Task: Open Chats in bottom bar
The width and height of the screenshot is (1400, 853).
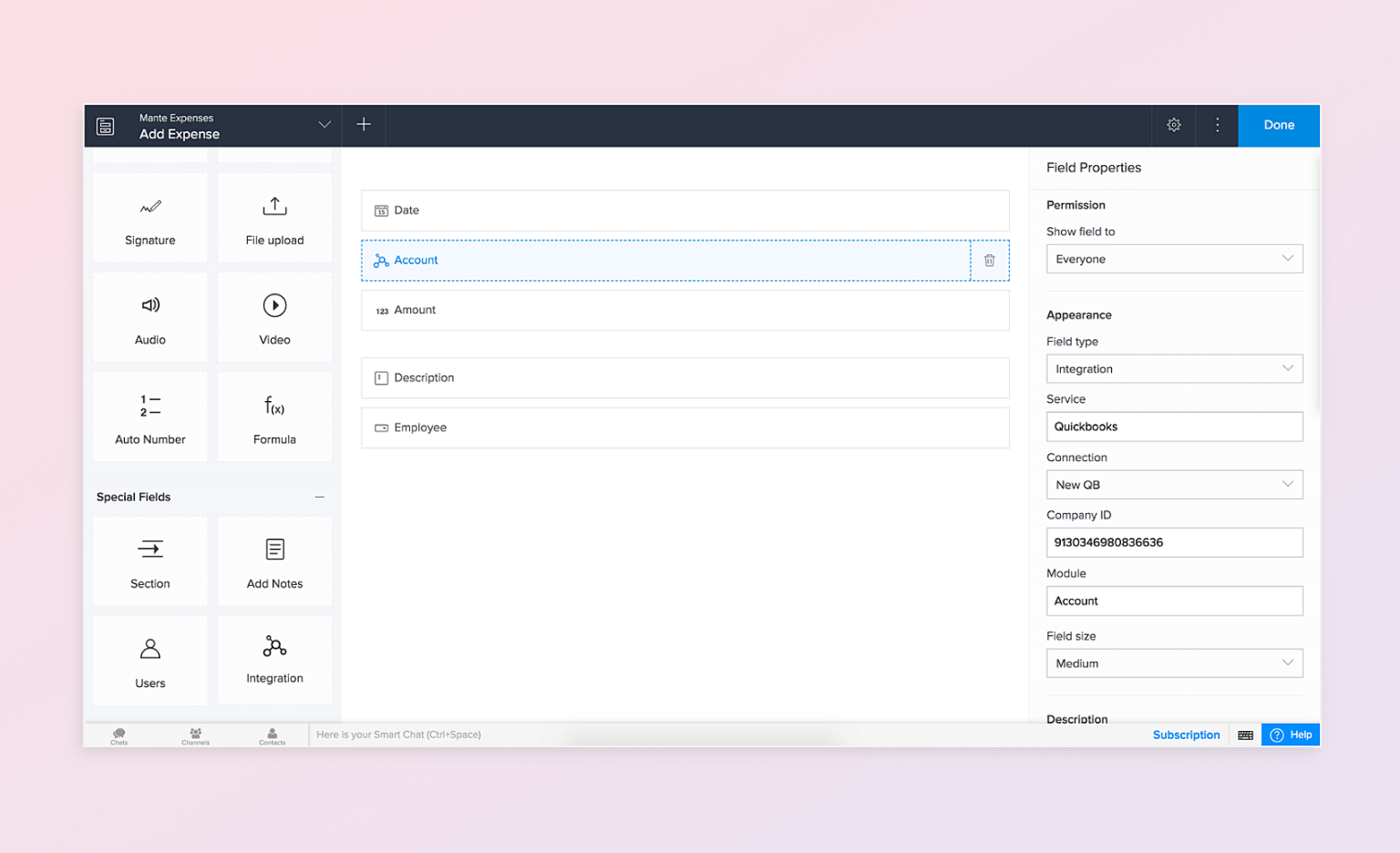Action: click(119, 735)
